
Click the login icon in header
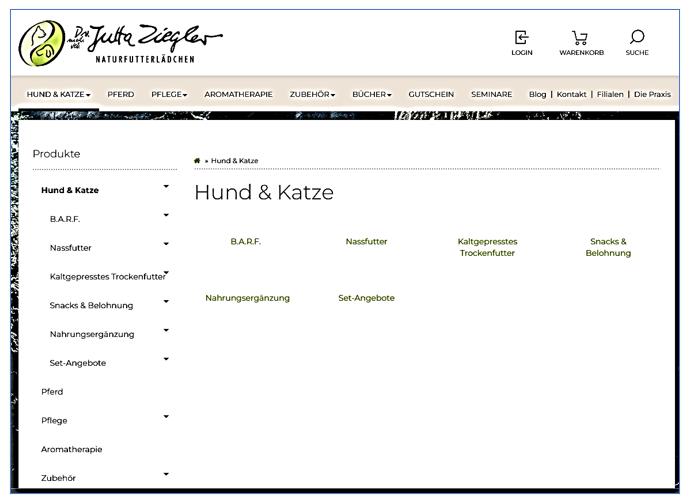[521, 37]
